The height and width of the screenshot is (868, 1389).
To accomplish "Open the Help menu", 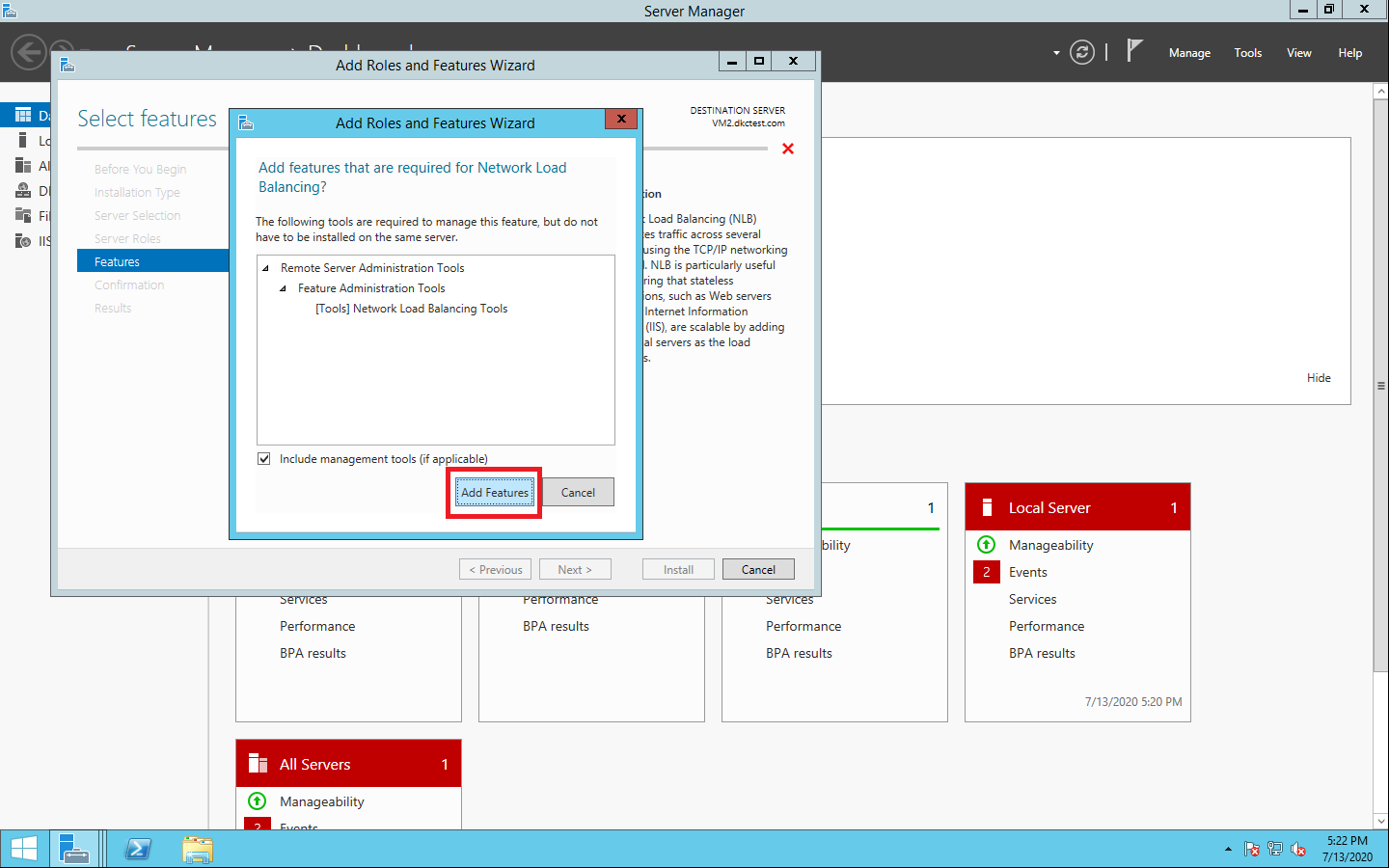I will (x=1350, y=53).
